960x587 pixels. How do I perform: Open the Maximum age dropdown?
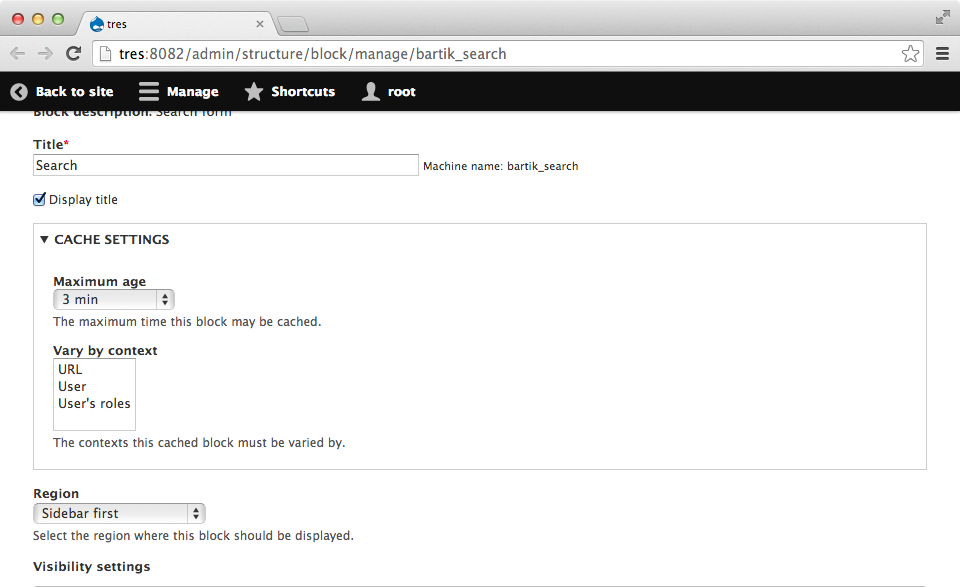point(113,299)
